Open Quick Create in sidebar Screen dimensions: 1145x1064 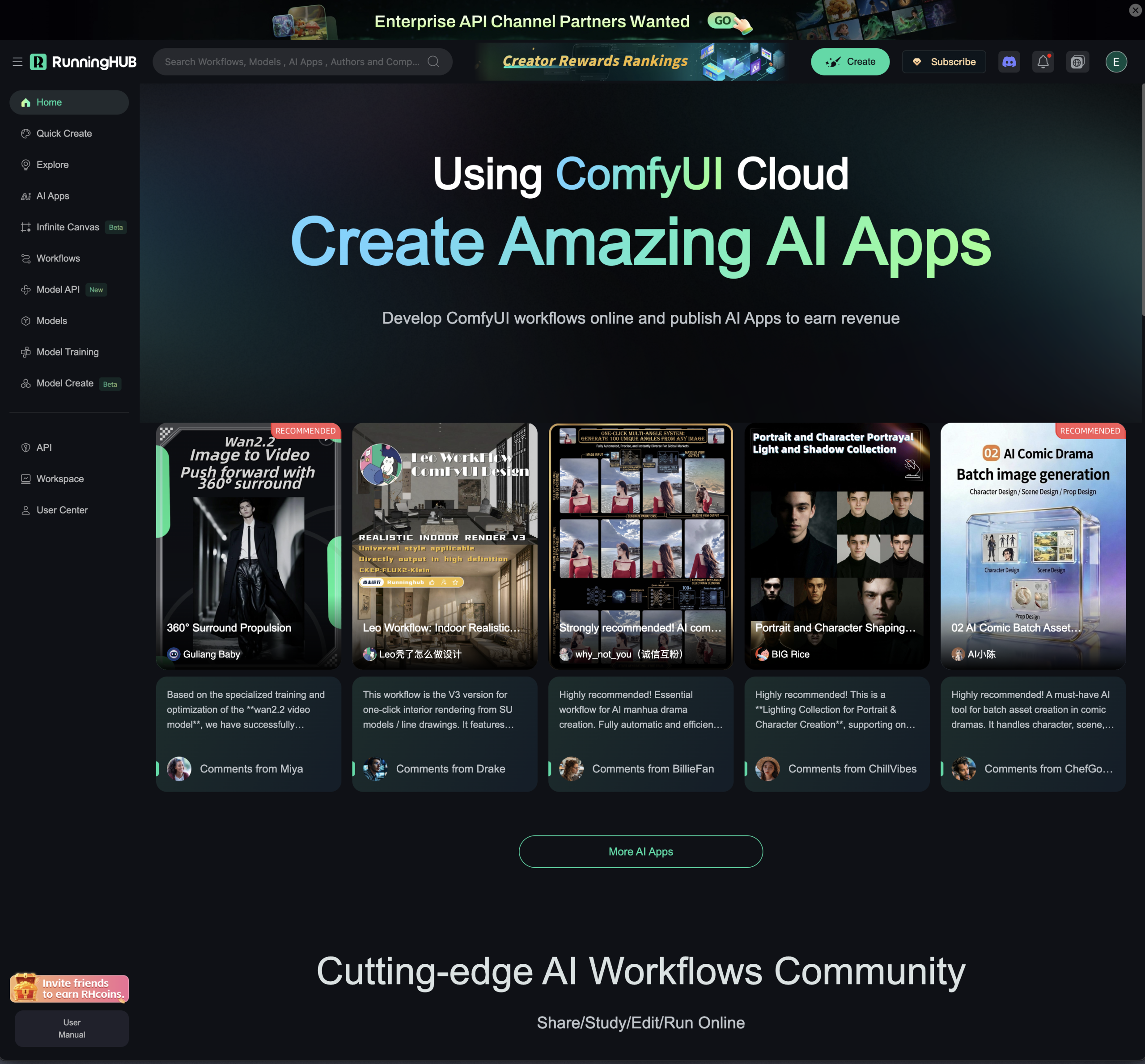coord(69,134)
